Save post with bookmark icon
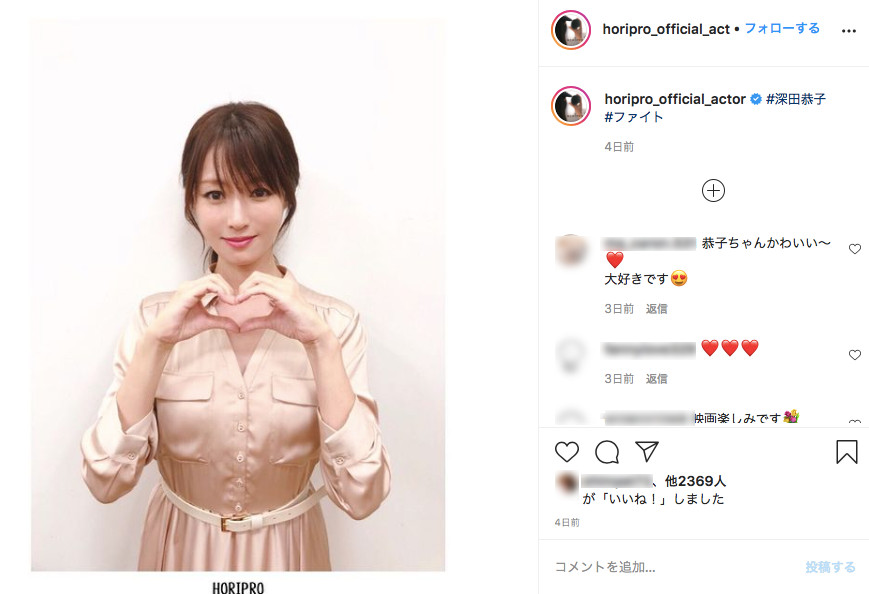 pos(847,452)
